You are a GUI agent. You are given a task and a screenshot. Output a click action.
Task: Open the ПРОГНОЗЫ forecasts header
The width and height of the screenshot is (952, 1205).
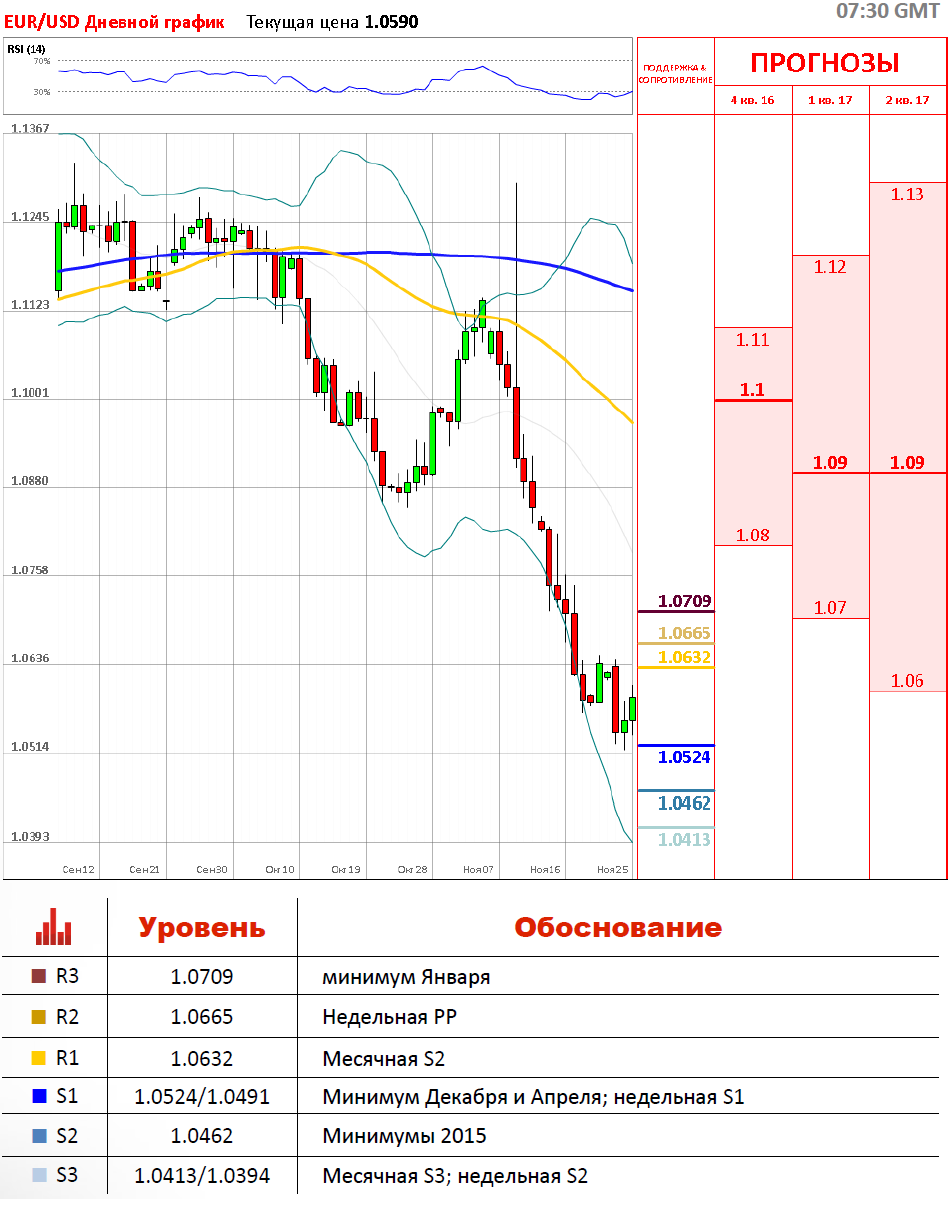pyautogui.click(x=825, y=63)
